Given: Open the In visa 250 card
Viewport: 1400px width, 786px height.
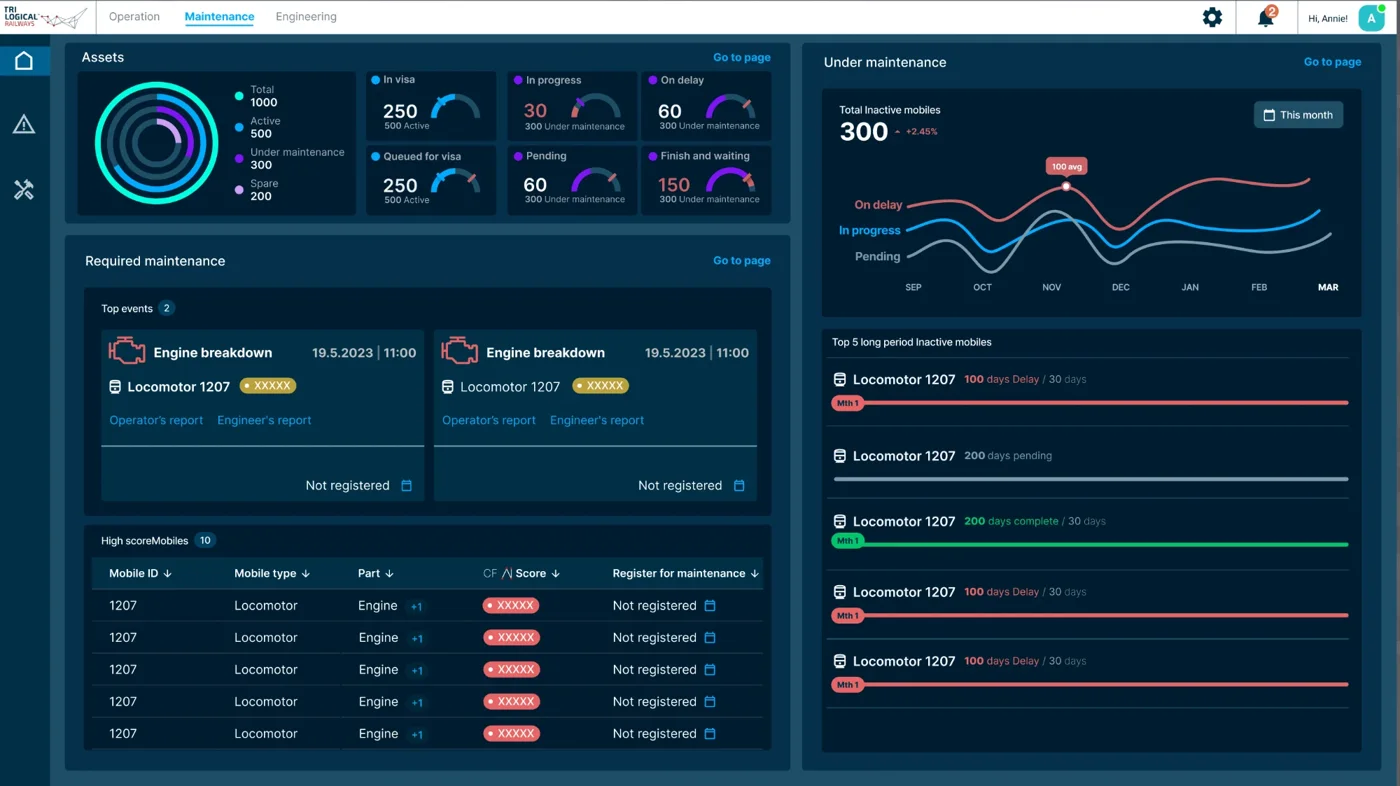Looking at the screenshot, I should click(430, 105).
